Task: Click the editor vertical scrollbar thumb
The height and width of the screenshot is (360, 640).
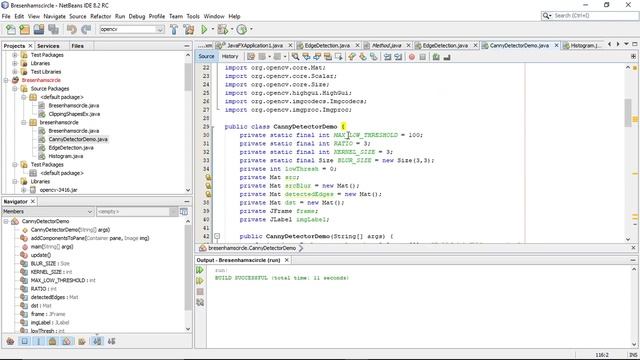Action: point(628,112)
